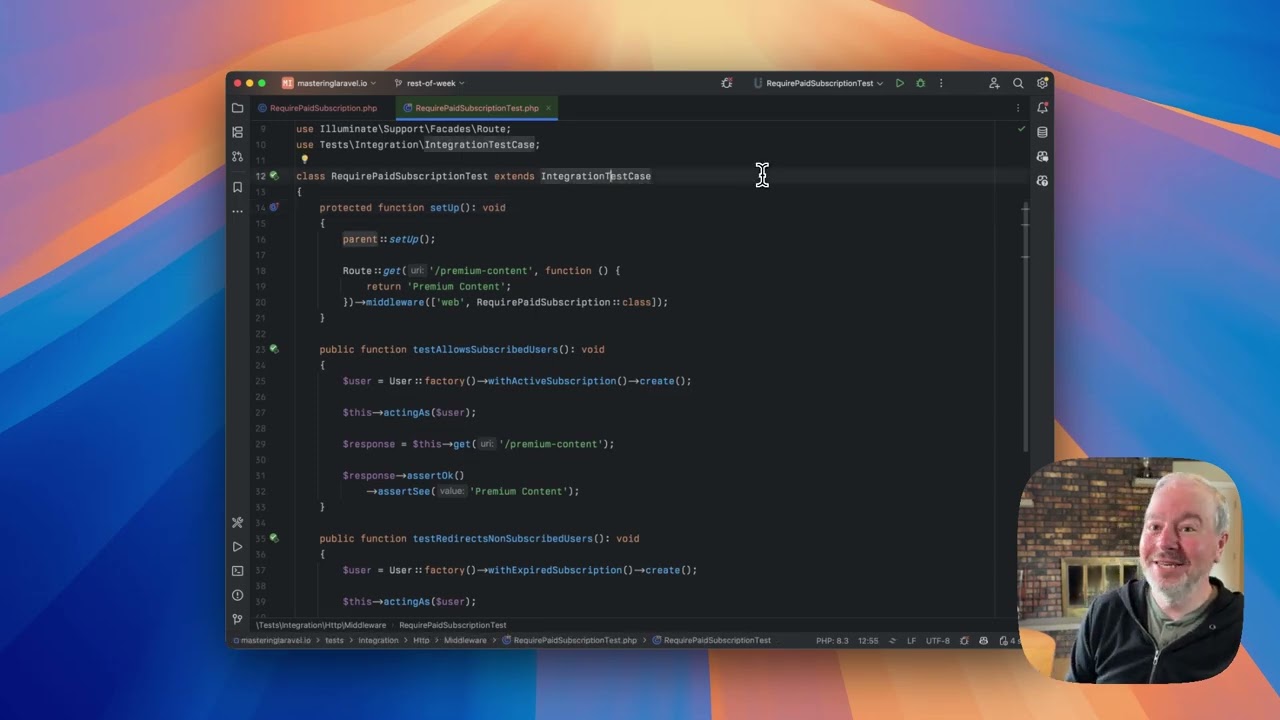1280x720 pixels.
Task: Open the Database tool window
Action: (1042, 132)
